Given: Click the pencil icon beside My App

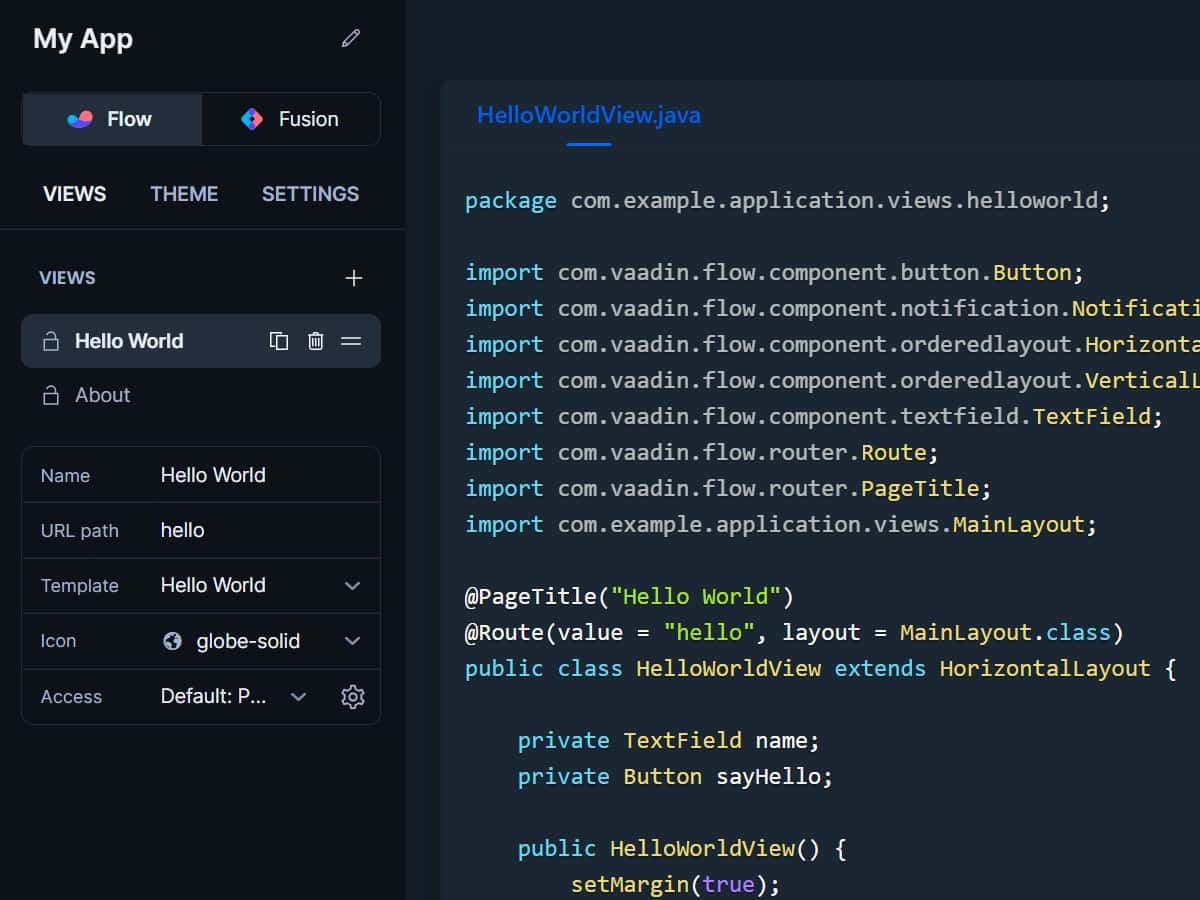Looking at the screenshot, I should click(350, 39).
